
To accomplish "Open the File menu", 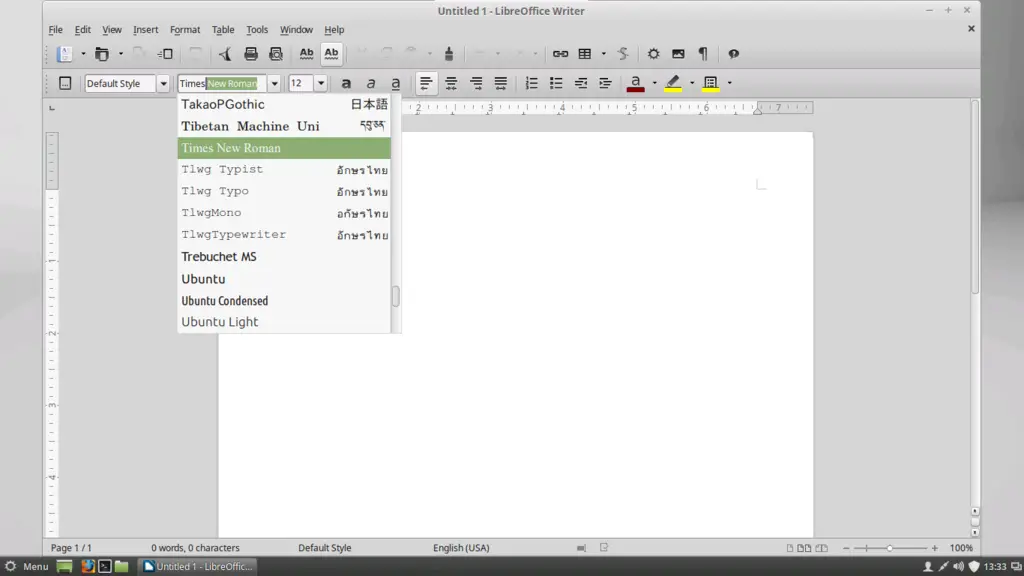I will click(x=56, y=29).
